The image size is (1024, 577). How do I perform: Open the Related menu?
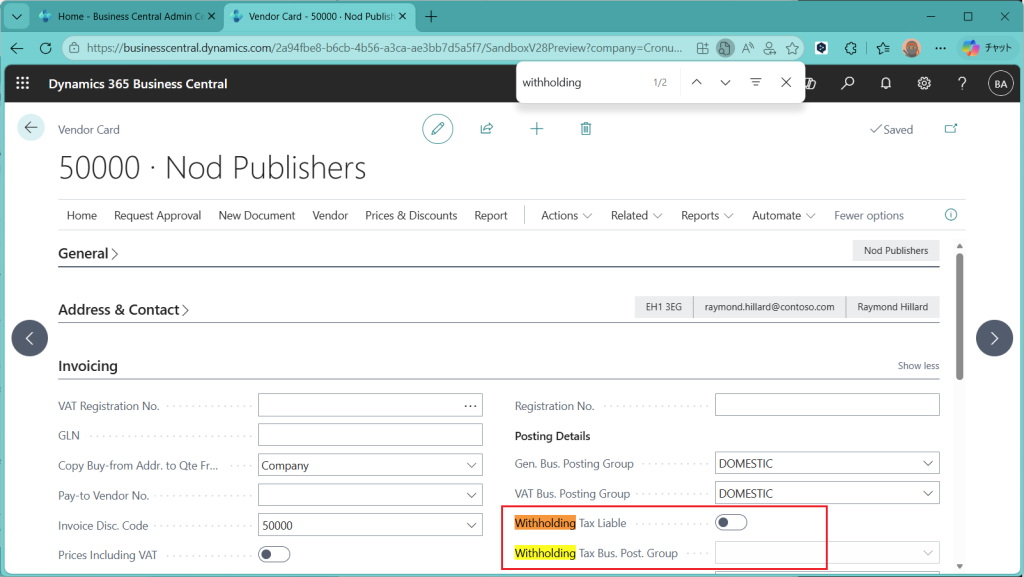[636, 216]
